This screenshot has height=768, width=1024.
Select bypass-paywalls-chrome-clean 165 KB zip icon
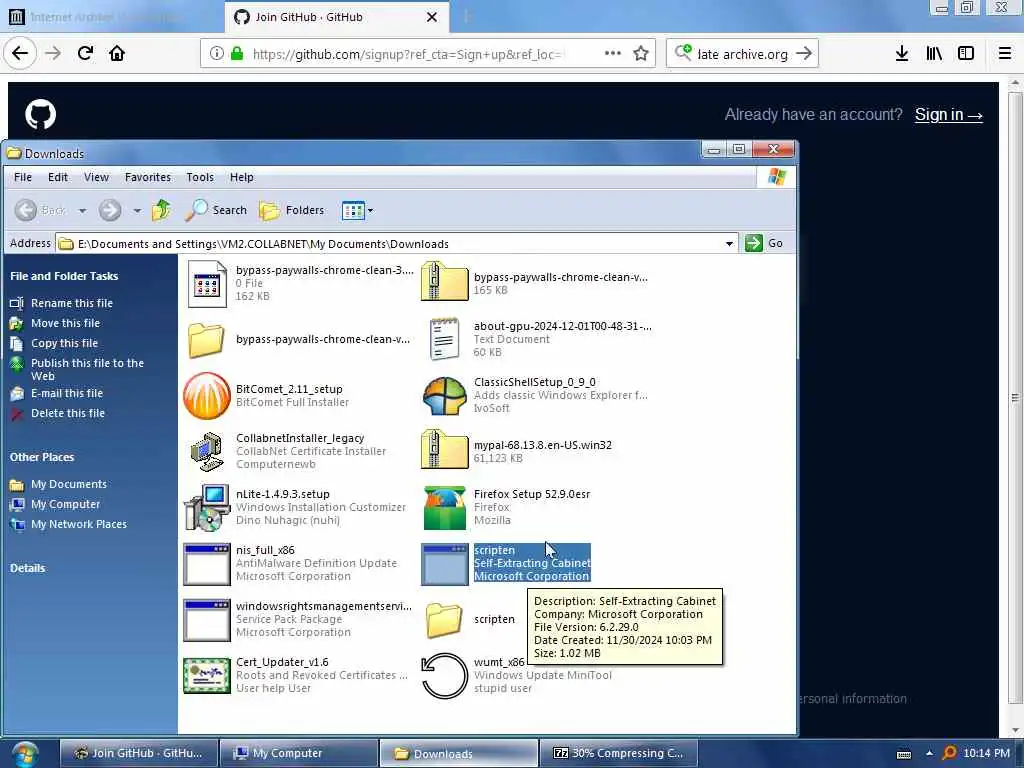(445, 281)
